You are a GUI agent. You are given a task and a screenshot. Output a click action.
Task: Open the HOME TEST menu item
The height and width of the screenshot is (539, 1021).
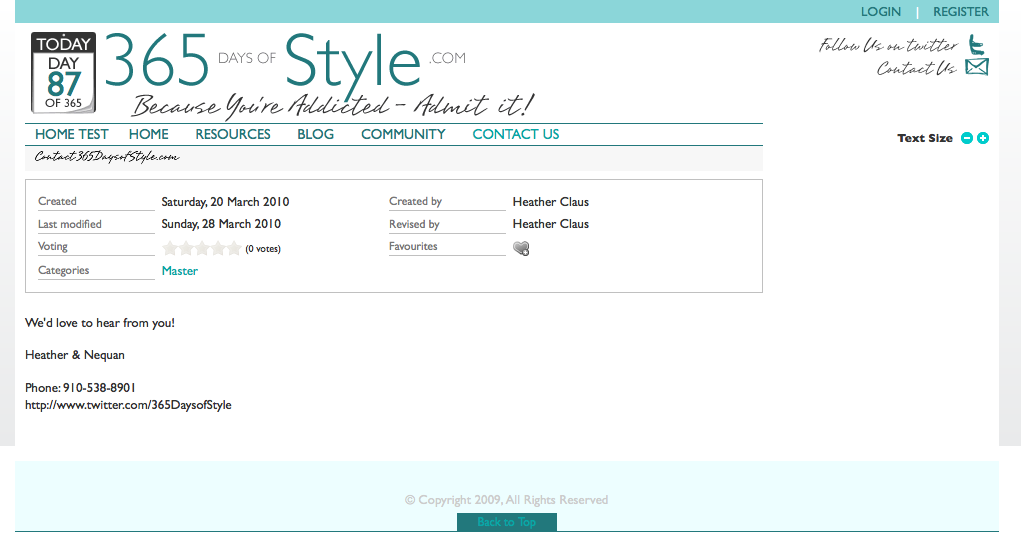pos(72,134)
